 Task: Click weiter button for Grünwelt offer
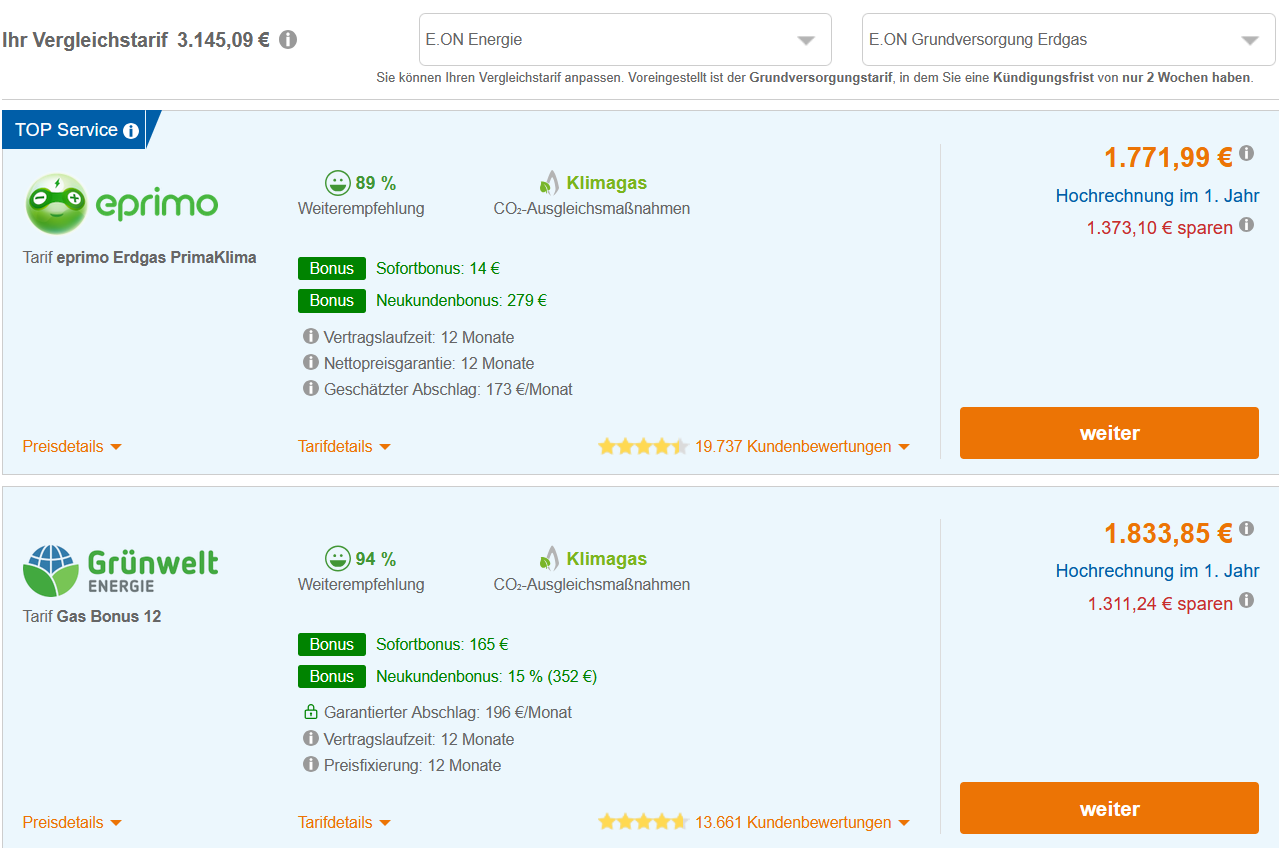point(1109,809)
